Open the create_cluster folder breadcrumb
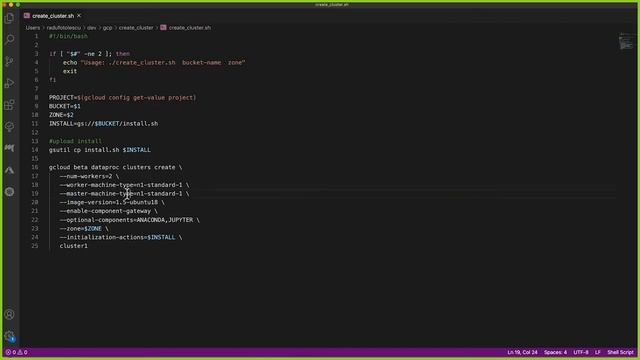 click(x=136, y=28)
